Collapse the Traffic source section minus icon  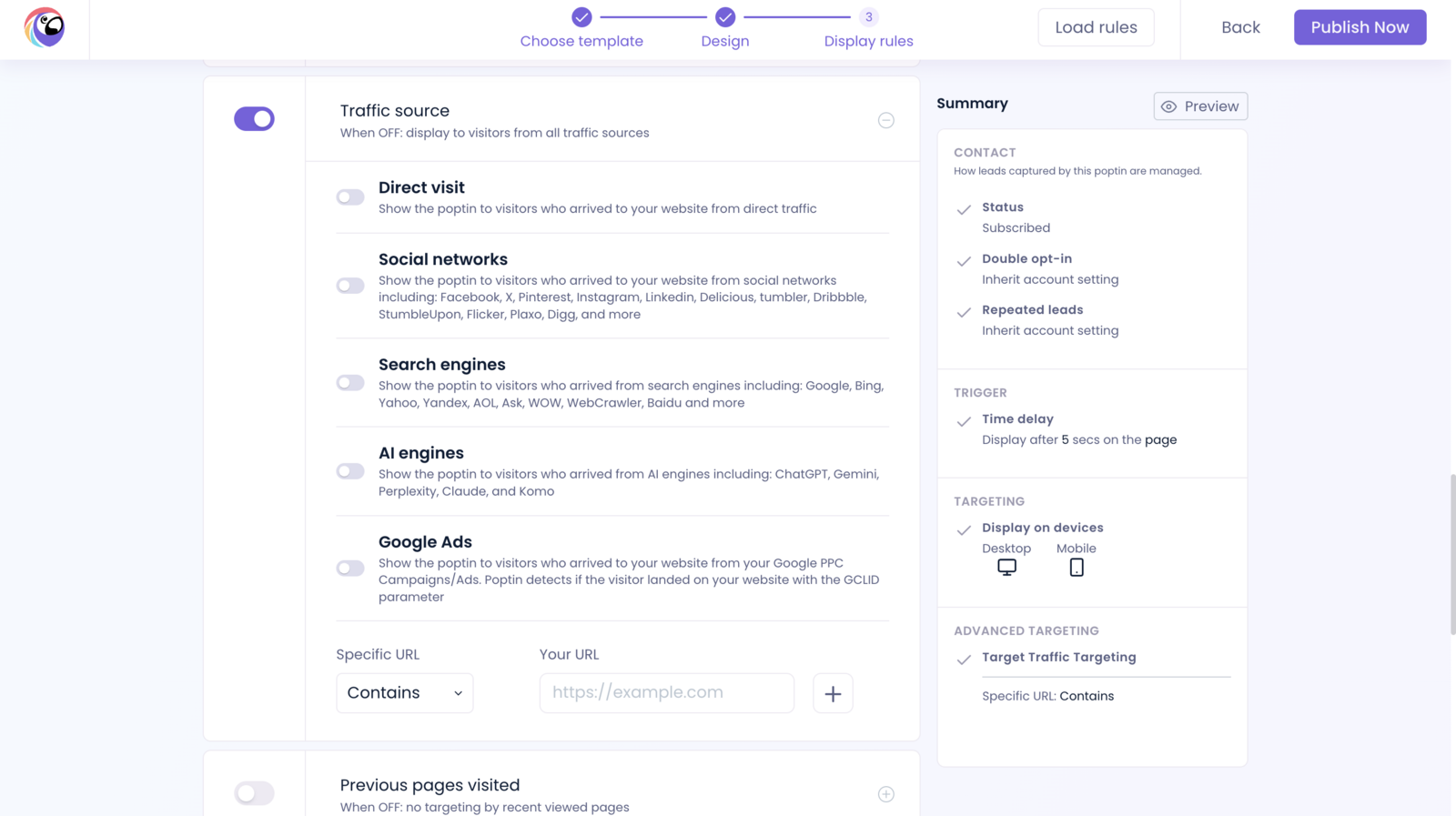tap(886, 120)
